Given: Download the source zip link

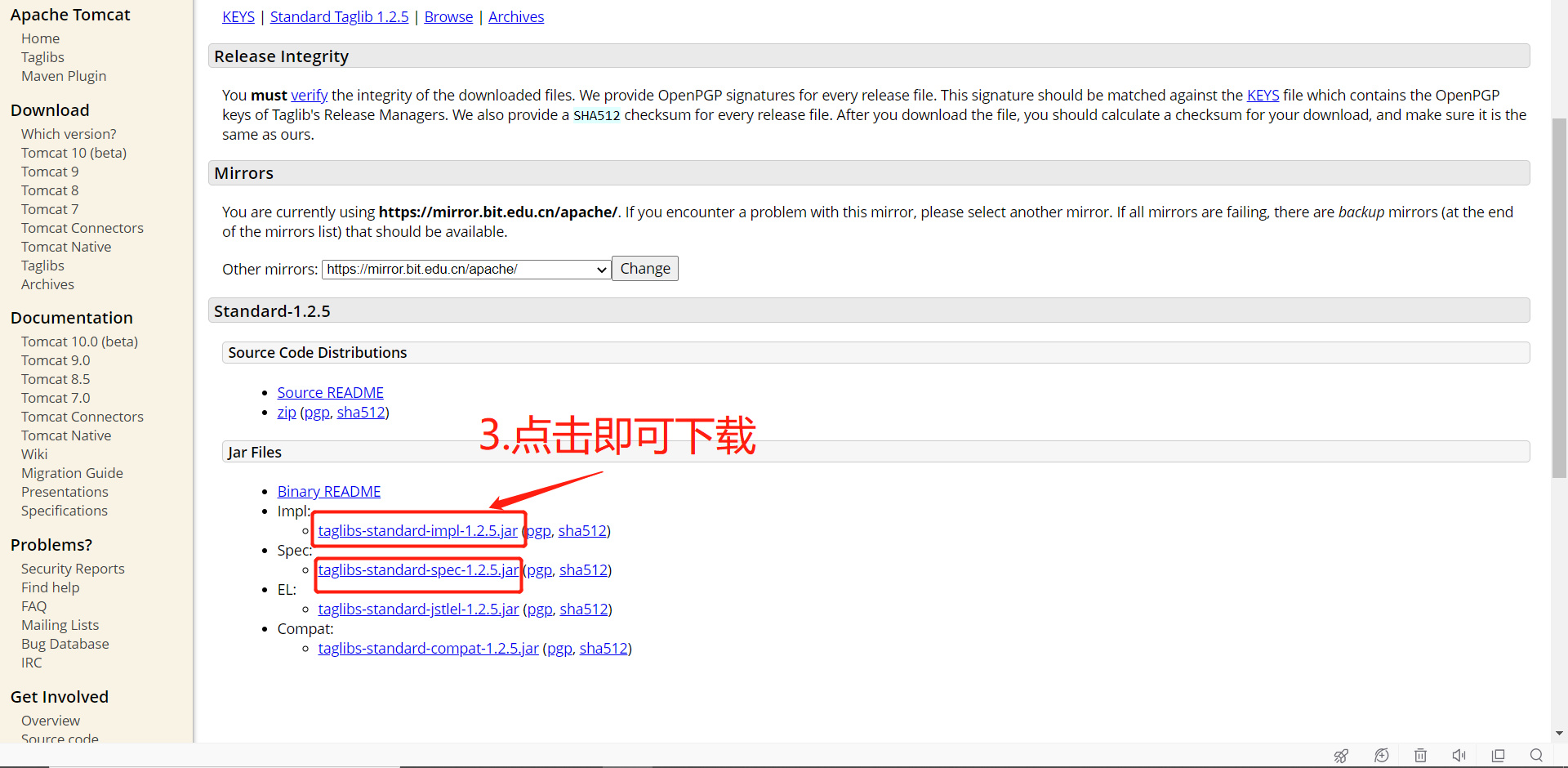Looking at the screenshot, I should pos(286,413).
